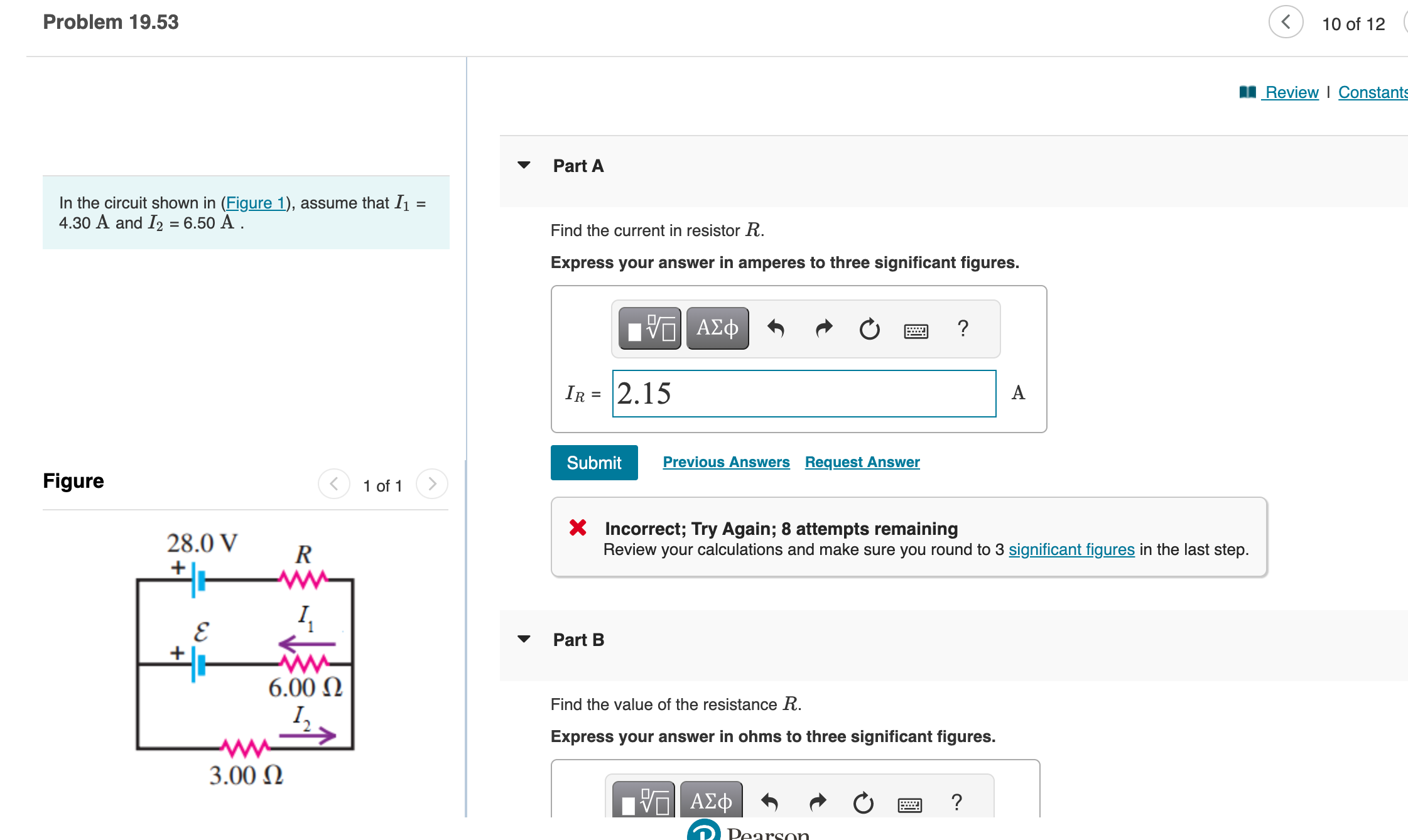Click the redo arrow in Part A toolbar

coord(823,328)
